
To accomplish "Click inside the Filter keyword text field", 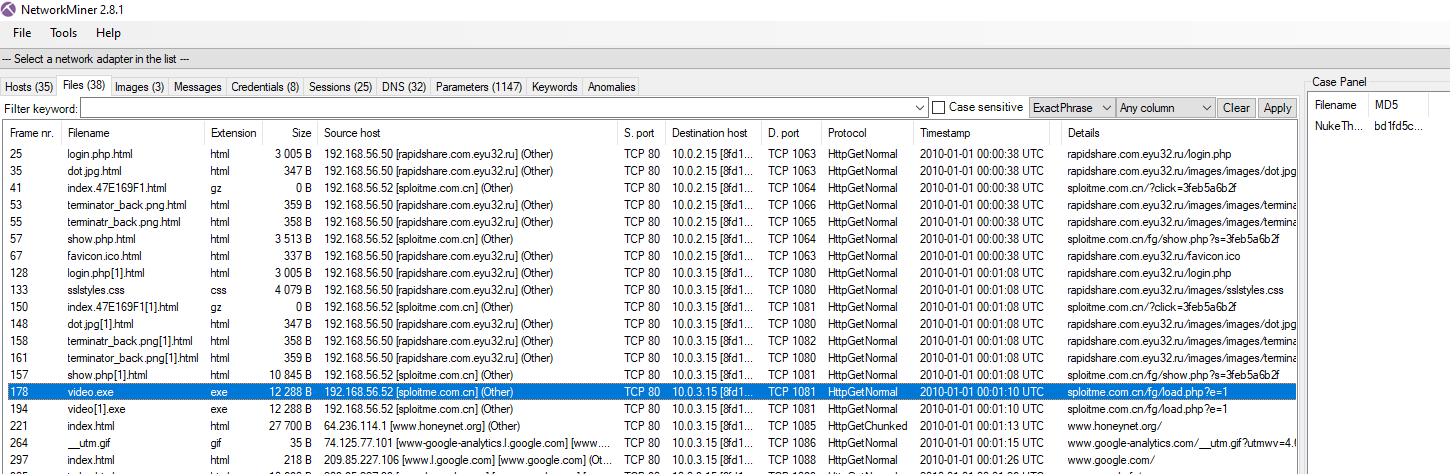I will point(500,108).
